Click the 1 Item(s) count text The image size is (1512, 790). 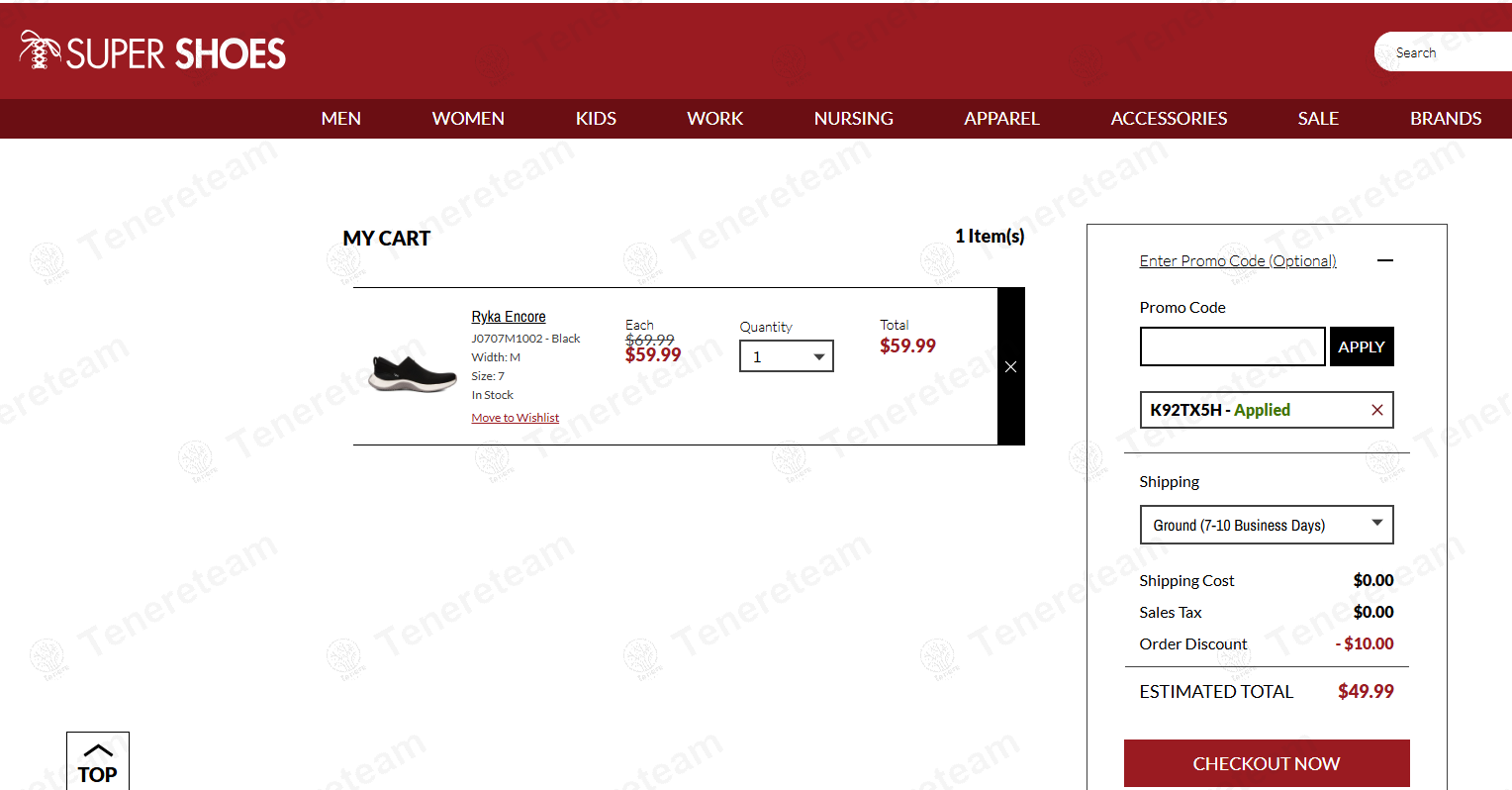pos(990,236)
